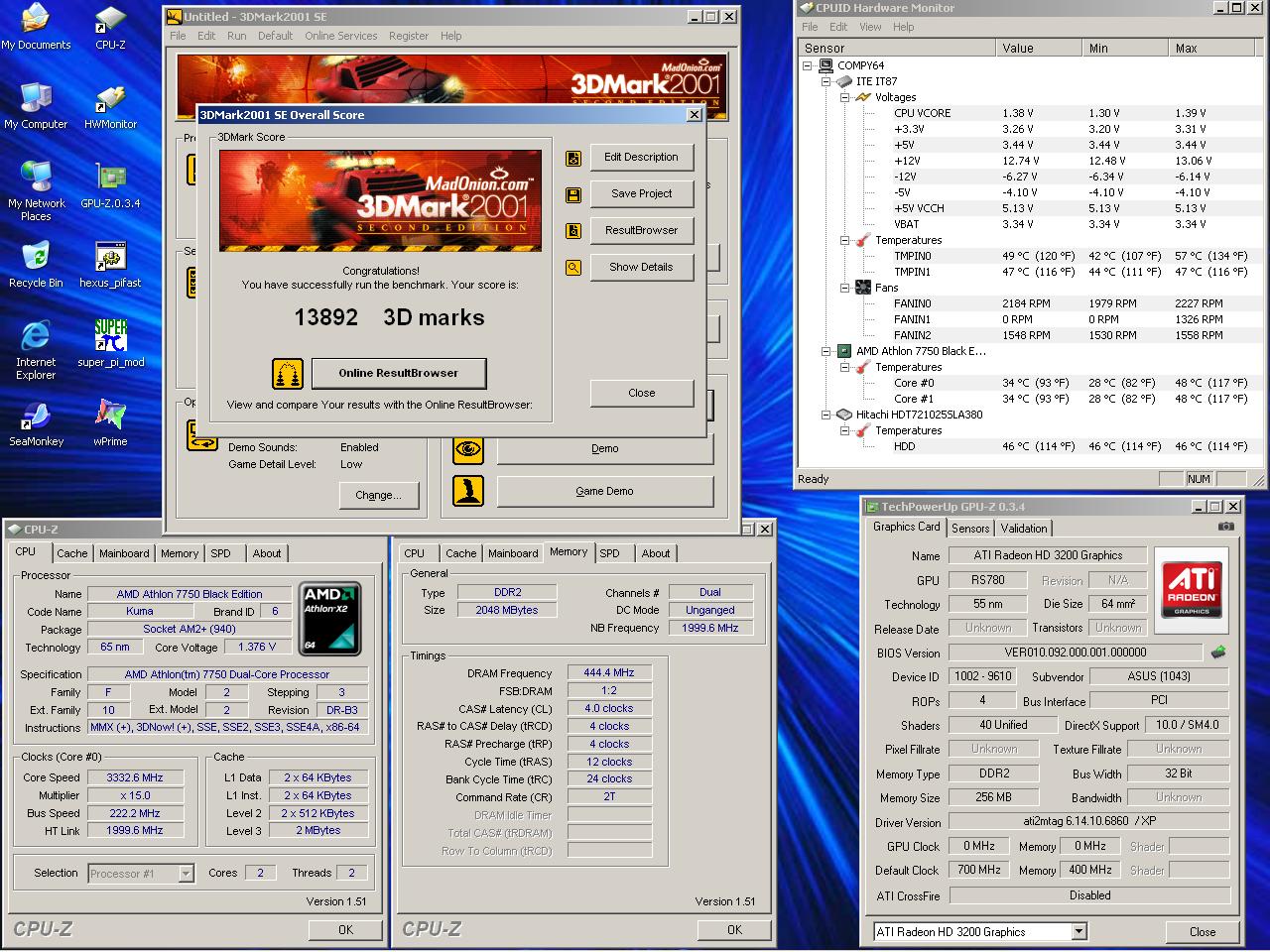Screen dimensions: 1270x952
Task: Collapse Temperatures under ITE IT87
Action: coord(844,240)
